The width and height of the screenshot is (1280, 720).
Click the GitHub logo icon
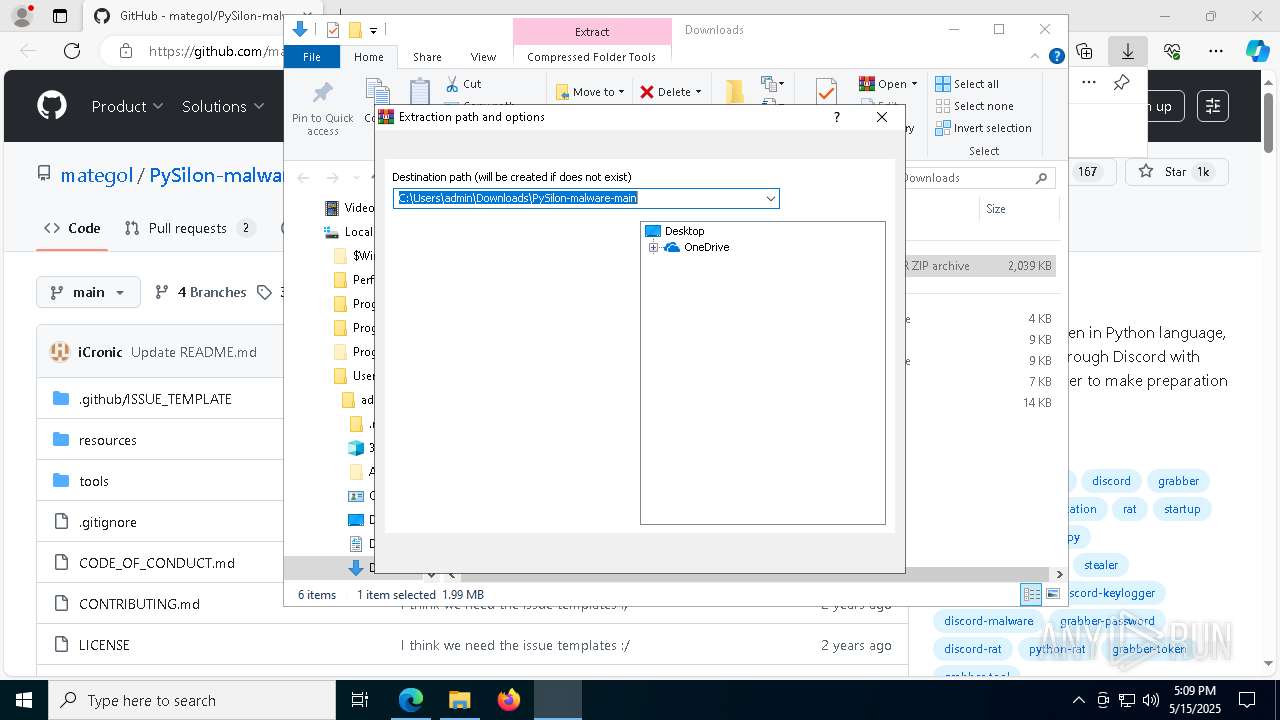coord(52,106)
